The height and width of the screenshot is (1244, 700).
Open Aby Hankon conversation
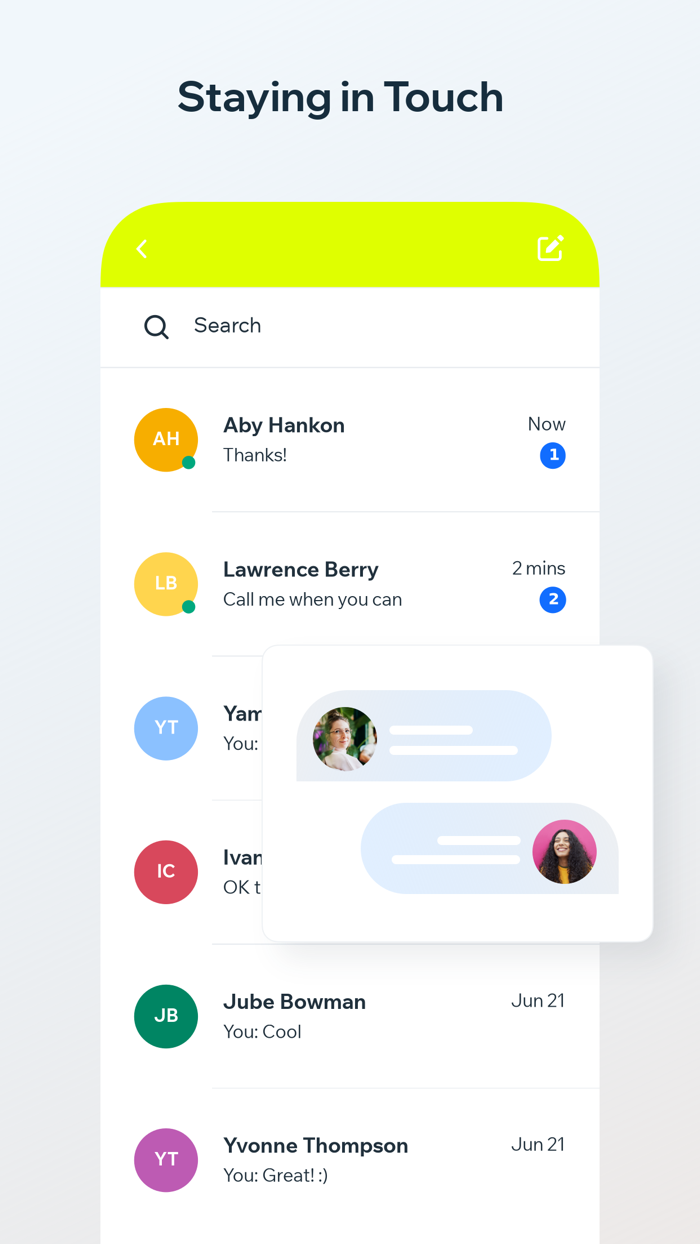(350, 440)
